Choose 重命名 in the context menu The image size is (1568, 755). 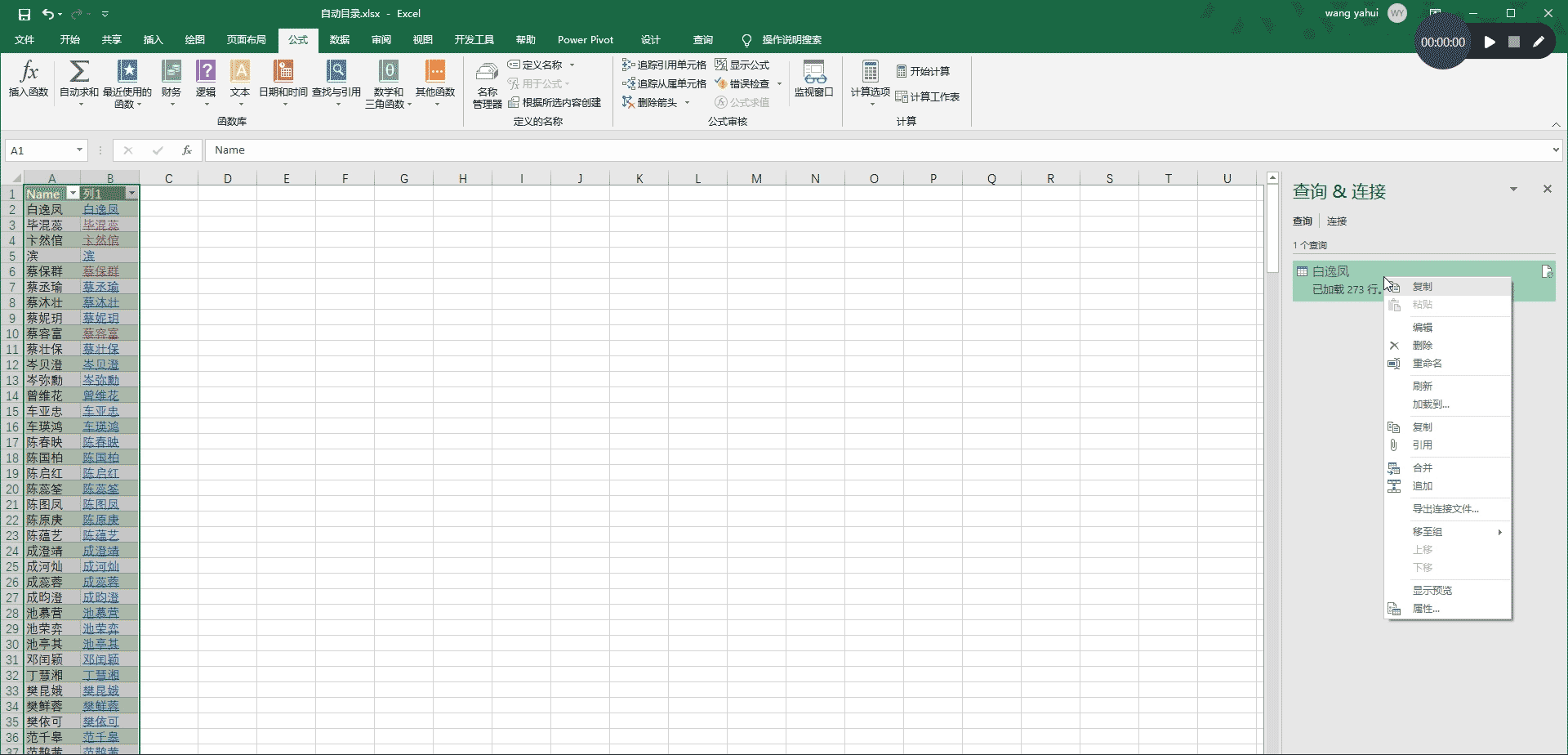(x=1448, y=364)
